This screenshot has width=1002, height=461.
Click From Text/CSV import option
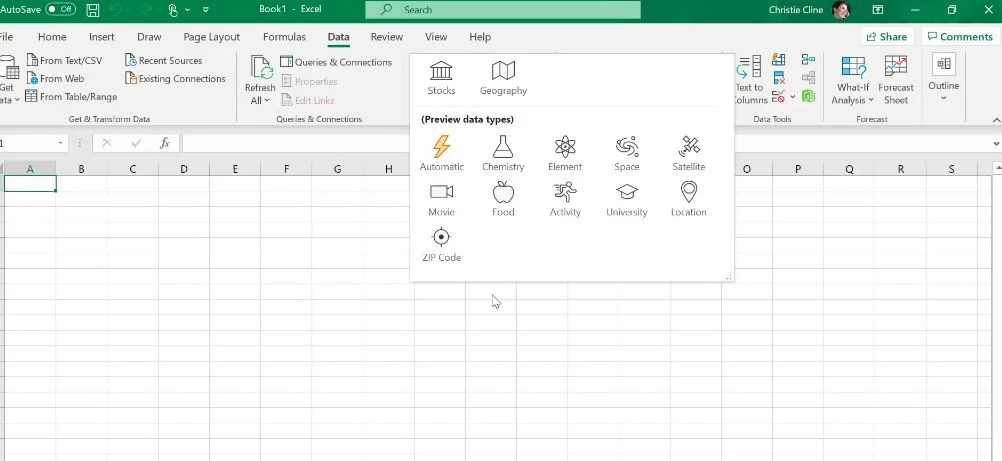[70, 61]
